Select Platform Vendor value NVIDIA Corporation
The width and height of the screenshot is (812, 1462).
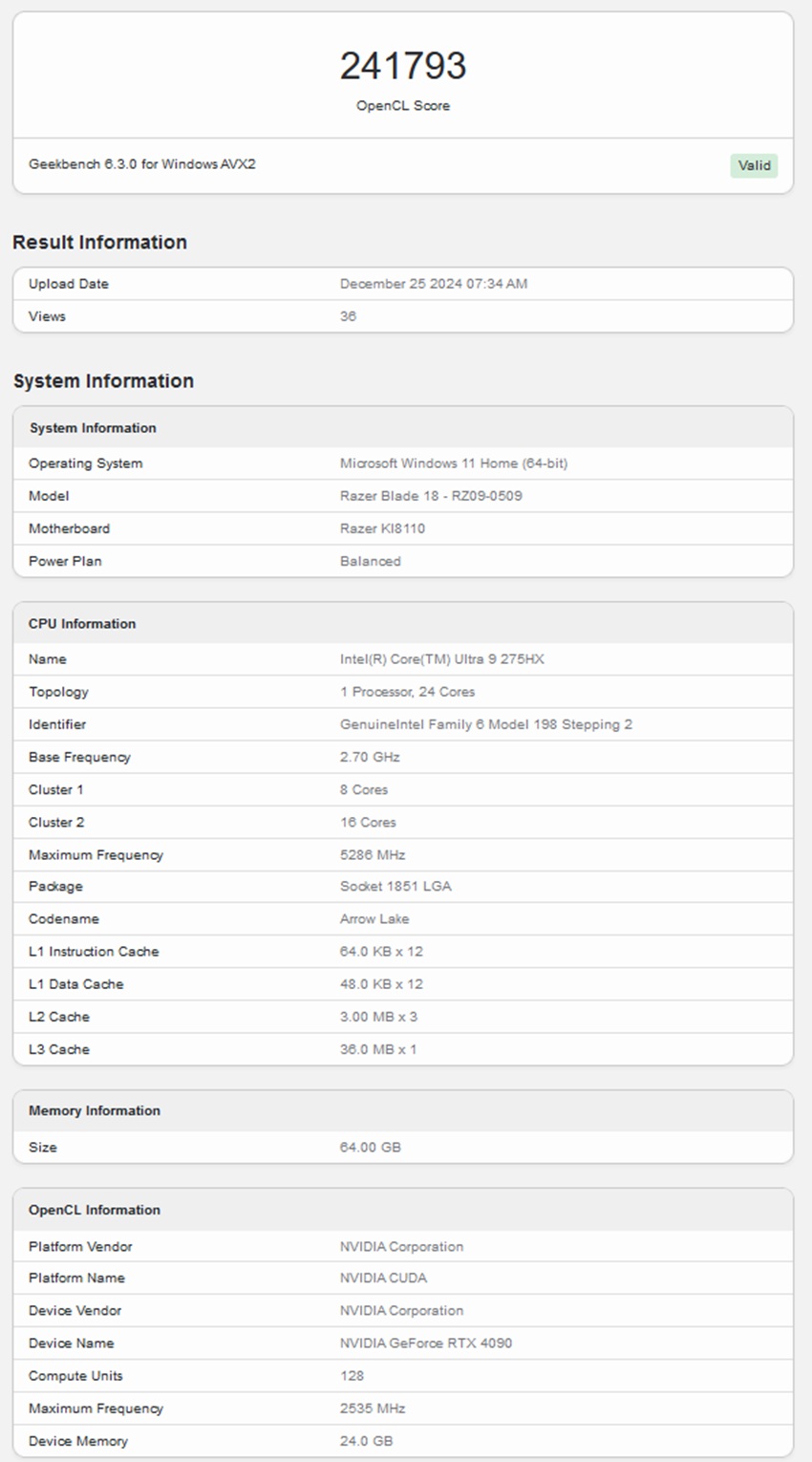click(401, 1246)
